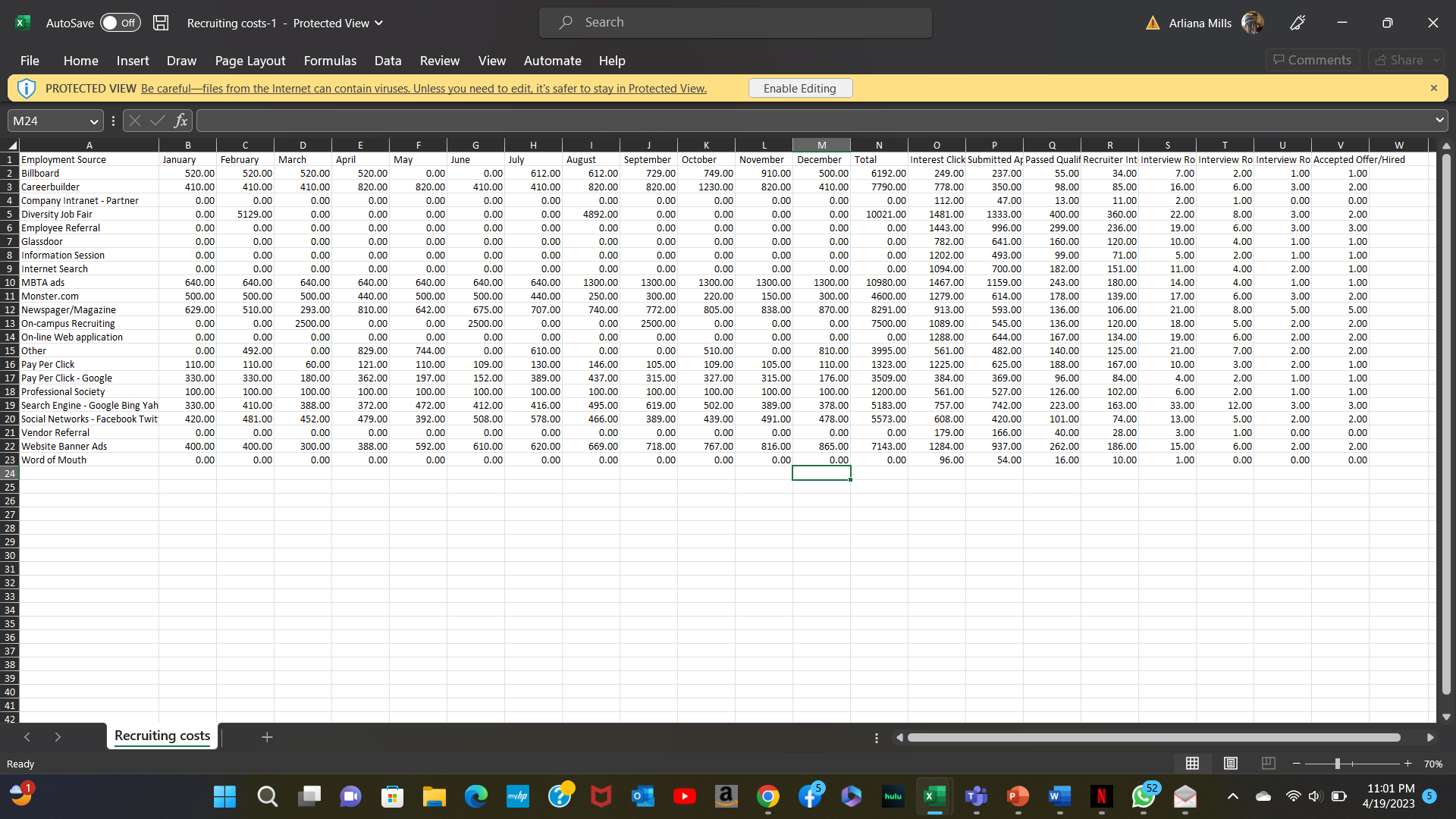This screenshot has height=819, width=1456.
Task: Click the 70% zoom level
Action: pyautogui.click(x=1433, y=764)
